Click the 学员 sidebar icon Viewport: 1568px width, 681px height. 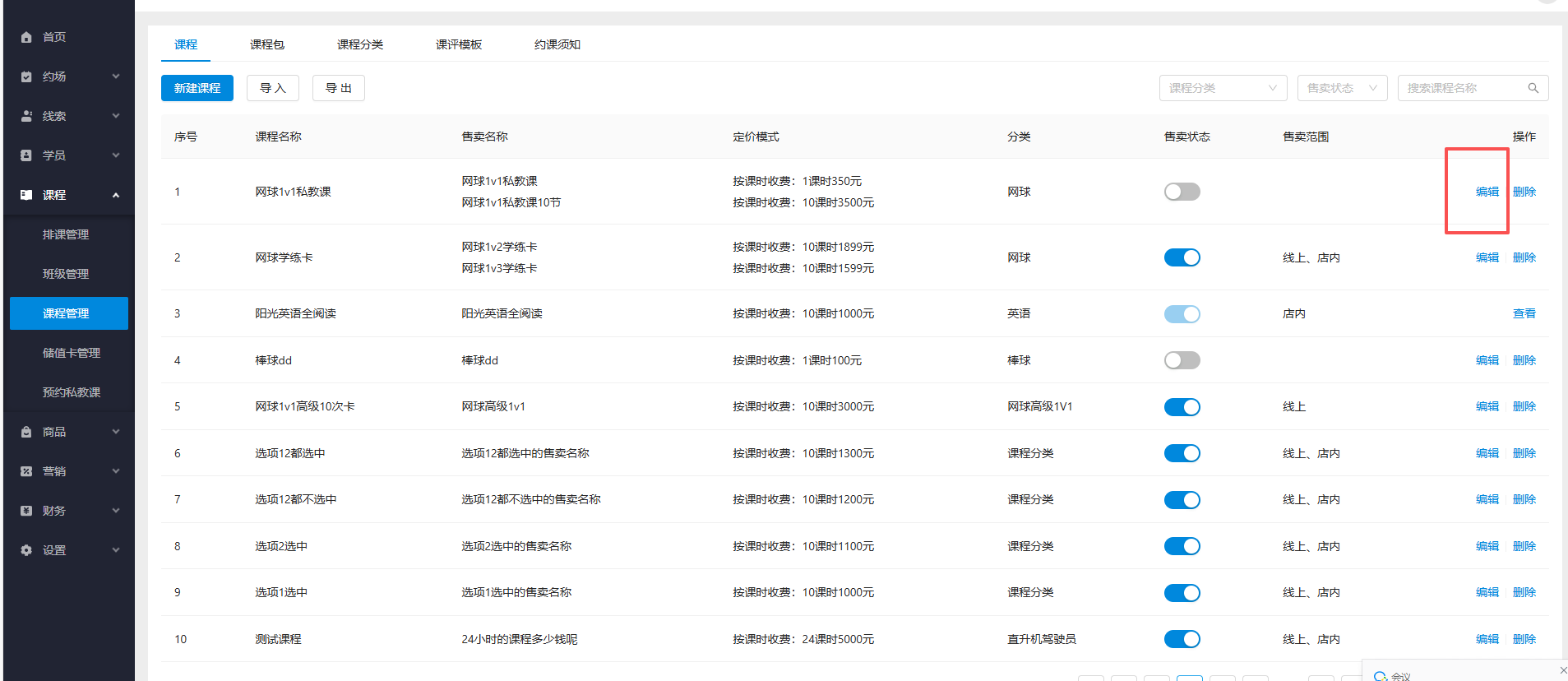pyautogui.click(x=26, y=155)
